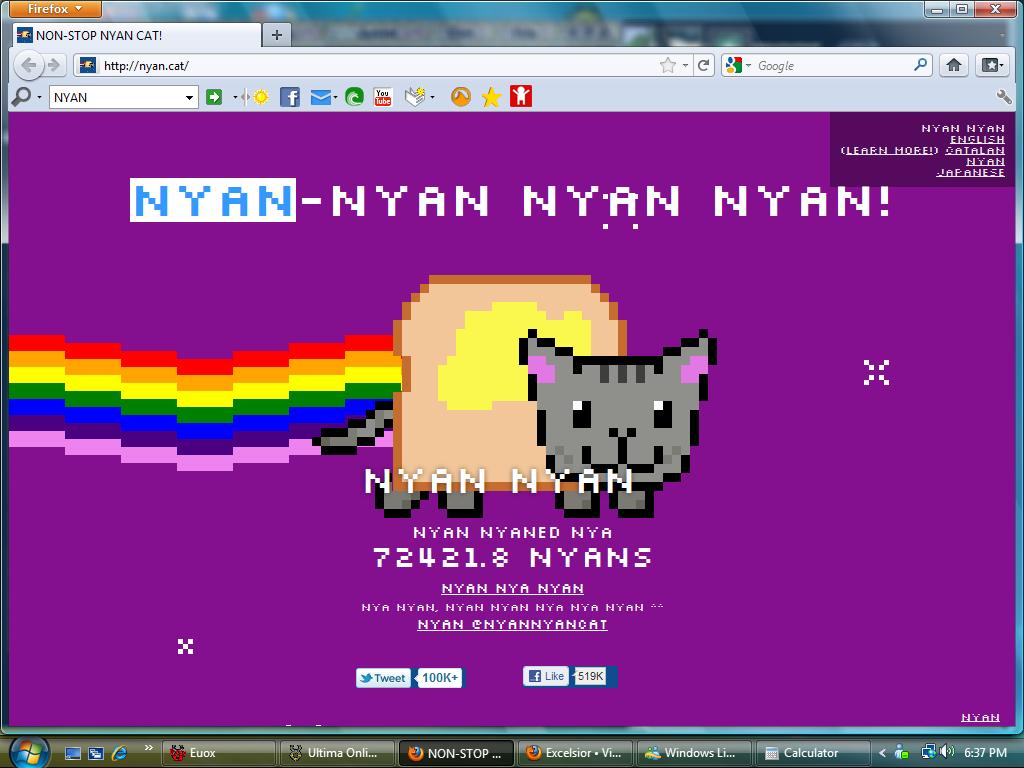Open the network icon in system tray

928,752
